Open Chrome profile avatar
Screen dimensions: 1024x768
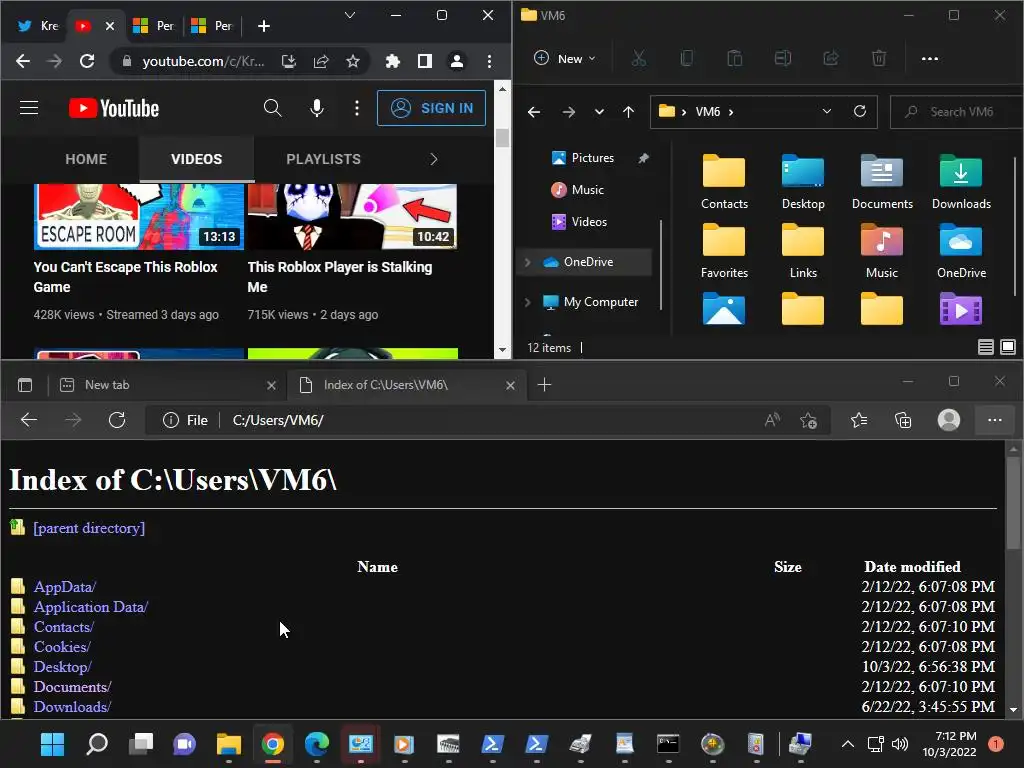[x=457, y=61]
